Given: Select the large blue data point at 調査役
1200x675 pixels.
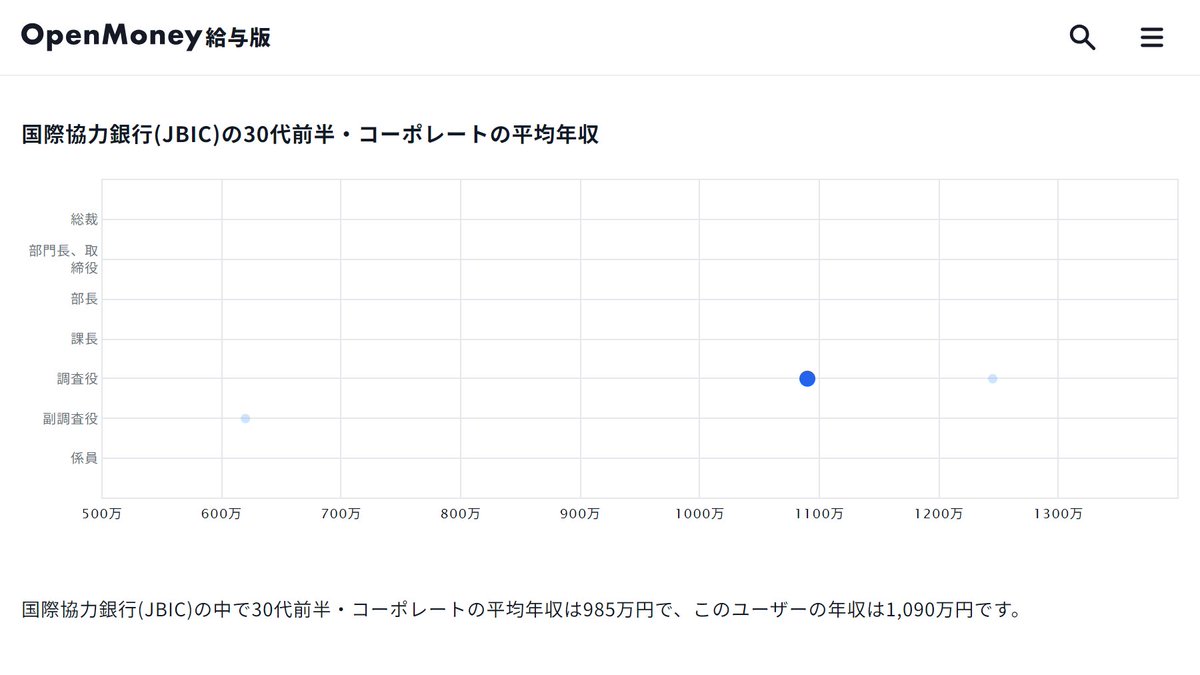Looking at the screenshot, I should [808, 378].
